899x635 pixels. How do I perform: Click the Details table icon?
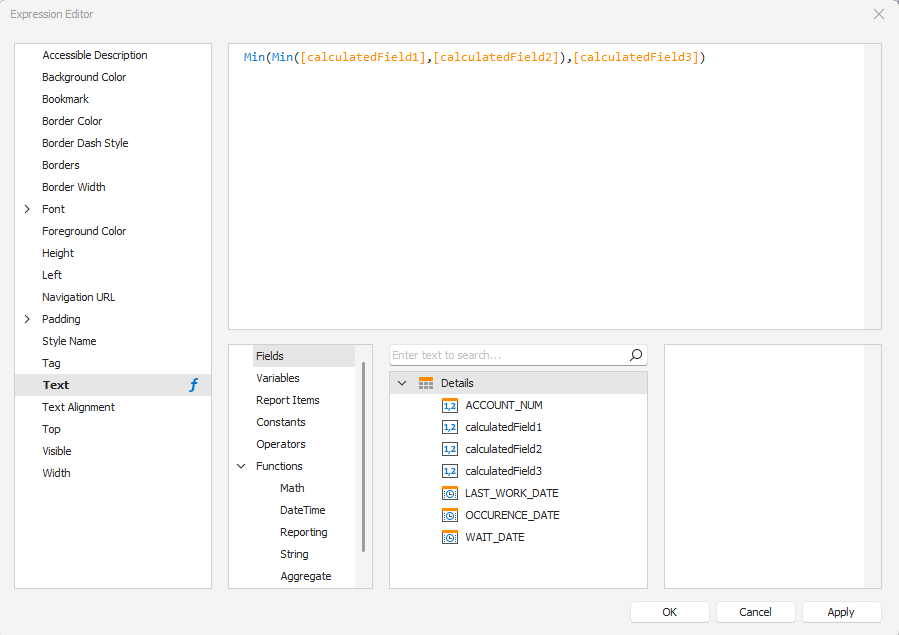tap(426, 383)
